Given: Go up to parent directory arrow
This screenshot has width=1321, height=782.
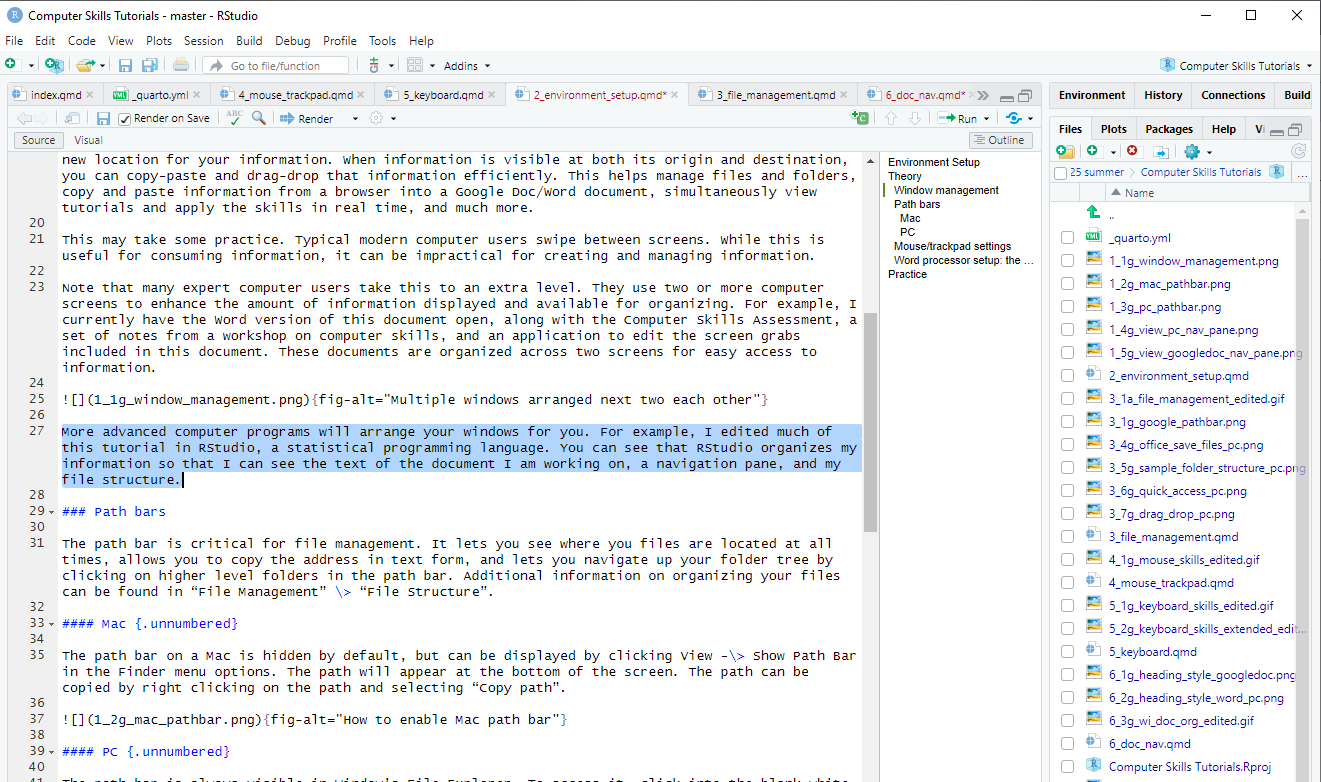Looking at the screenshot, I should [1094, 213].
